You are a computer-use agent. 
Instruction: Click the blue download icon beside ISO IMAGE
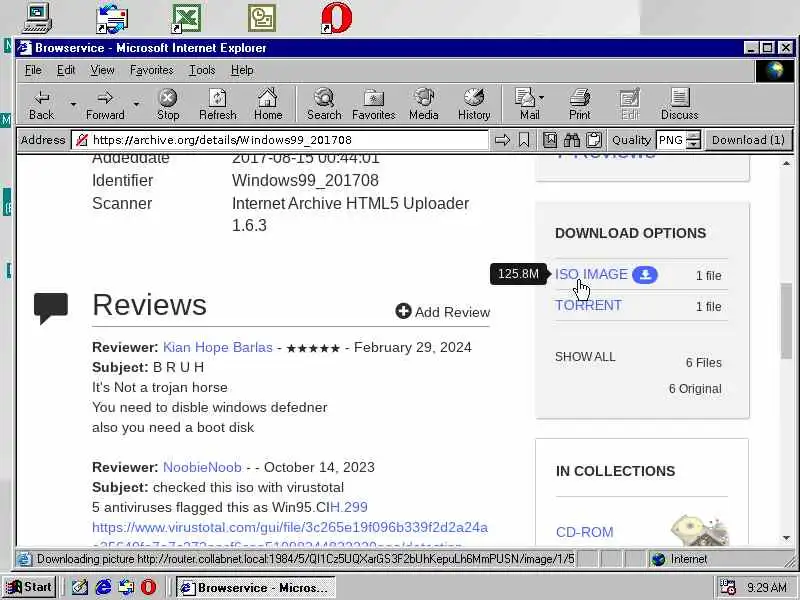pos(645,275)
